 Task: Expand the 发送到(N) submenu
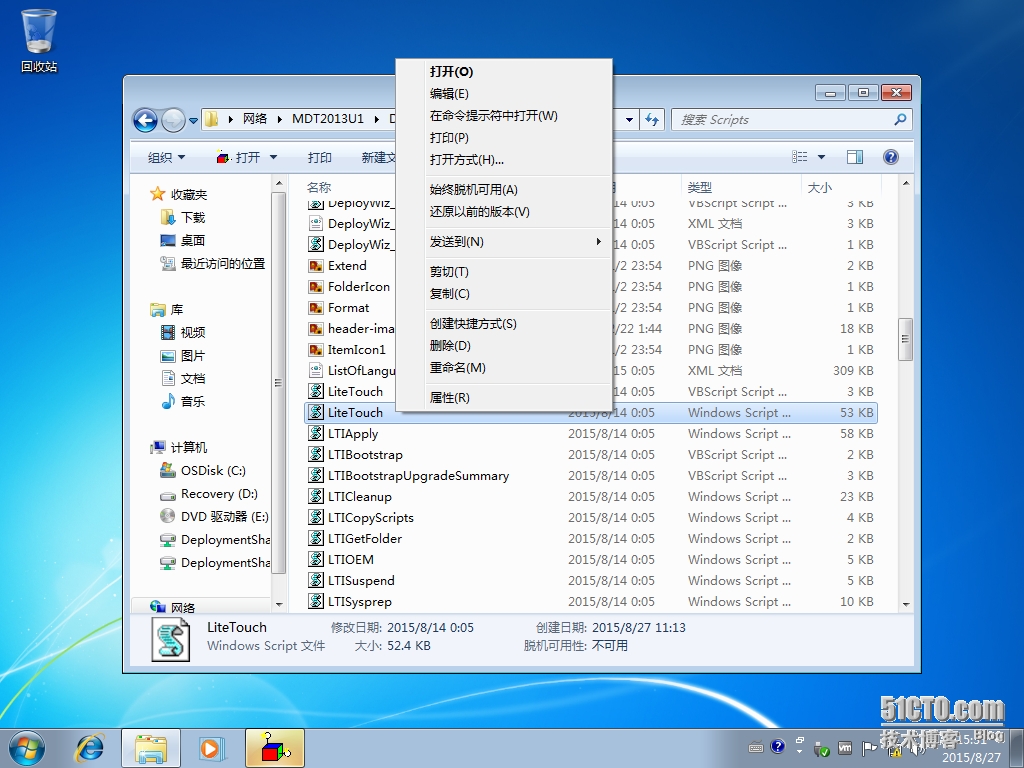pyautogui.click(x=504, y=242)
